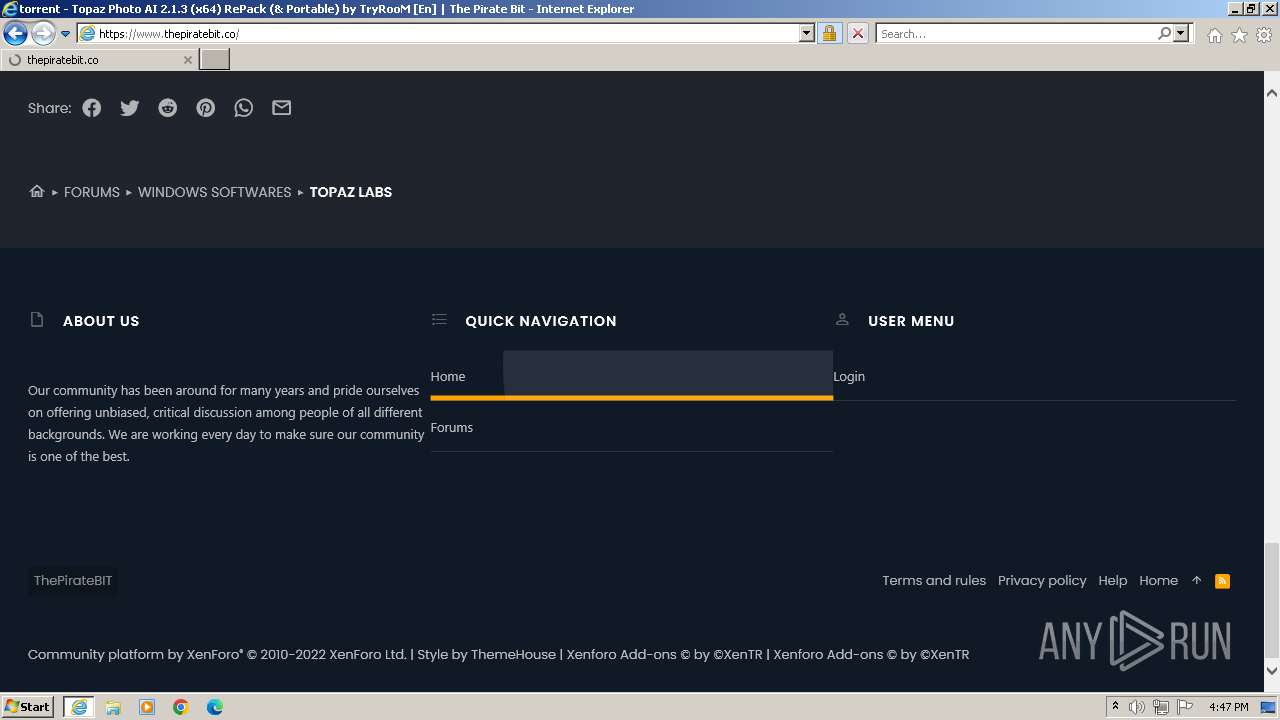Viewport: 1280px width, 720px height.
Task: Share the page on Twitter
Action: [130, 108]
